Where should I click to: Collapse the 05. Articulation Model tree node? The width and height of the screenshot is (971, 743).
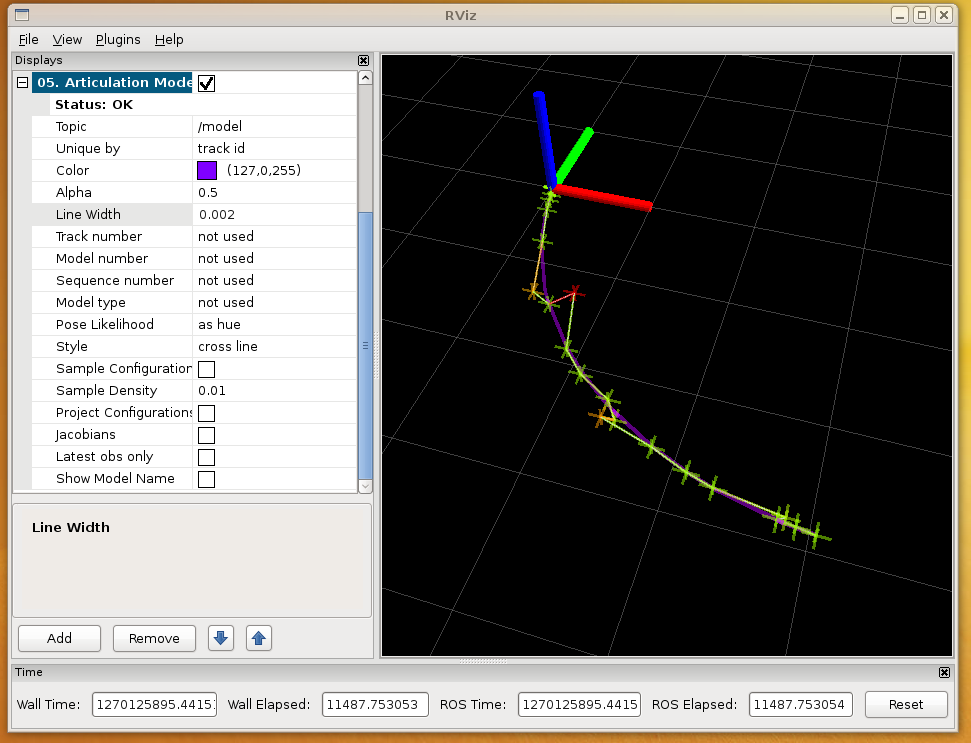(x=22, y=82)
